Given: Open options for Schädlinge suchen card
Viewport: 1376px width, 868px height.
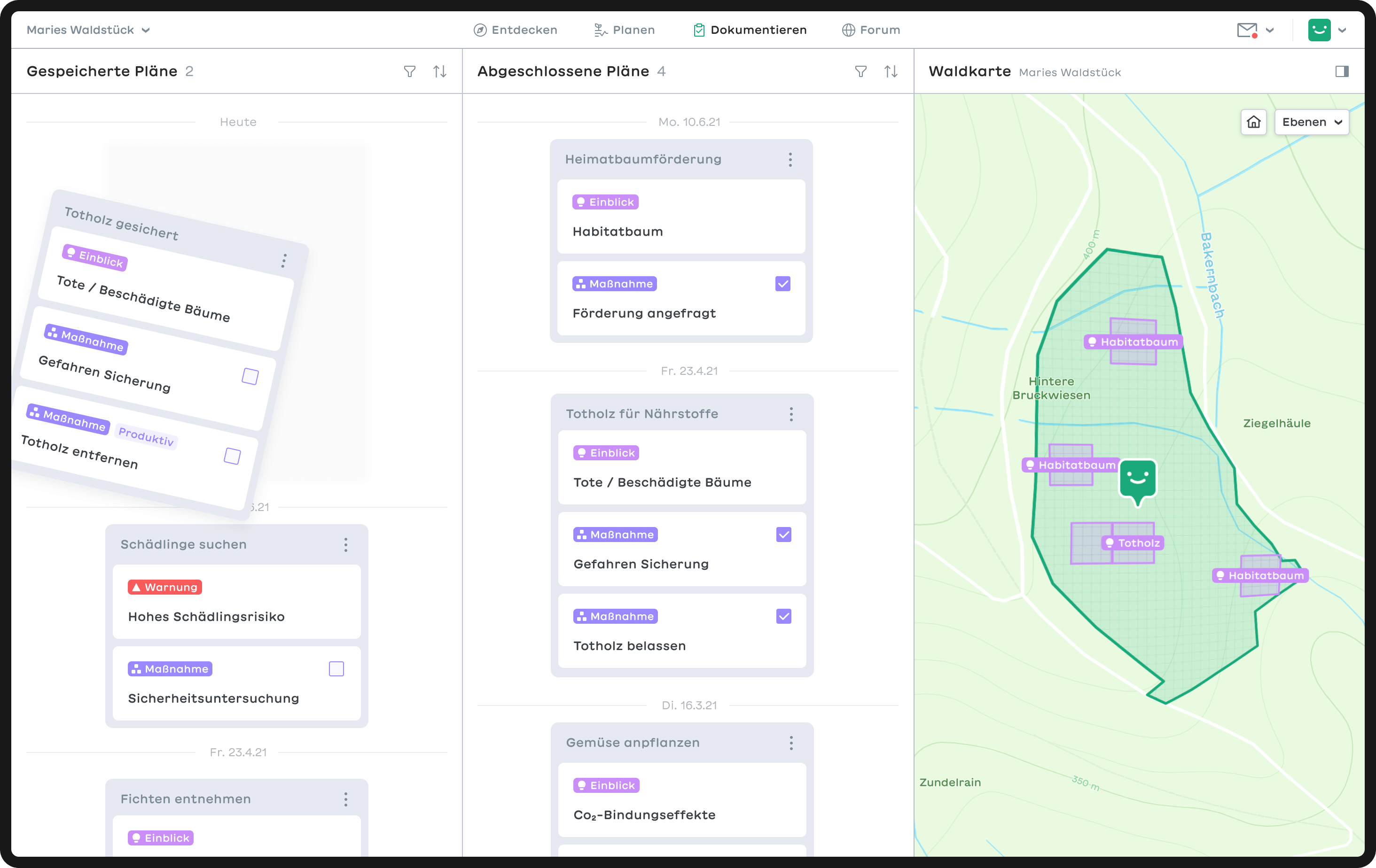Looking at the screenshot, I should tap(346, 545).
